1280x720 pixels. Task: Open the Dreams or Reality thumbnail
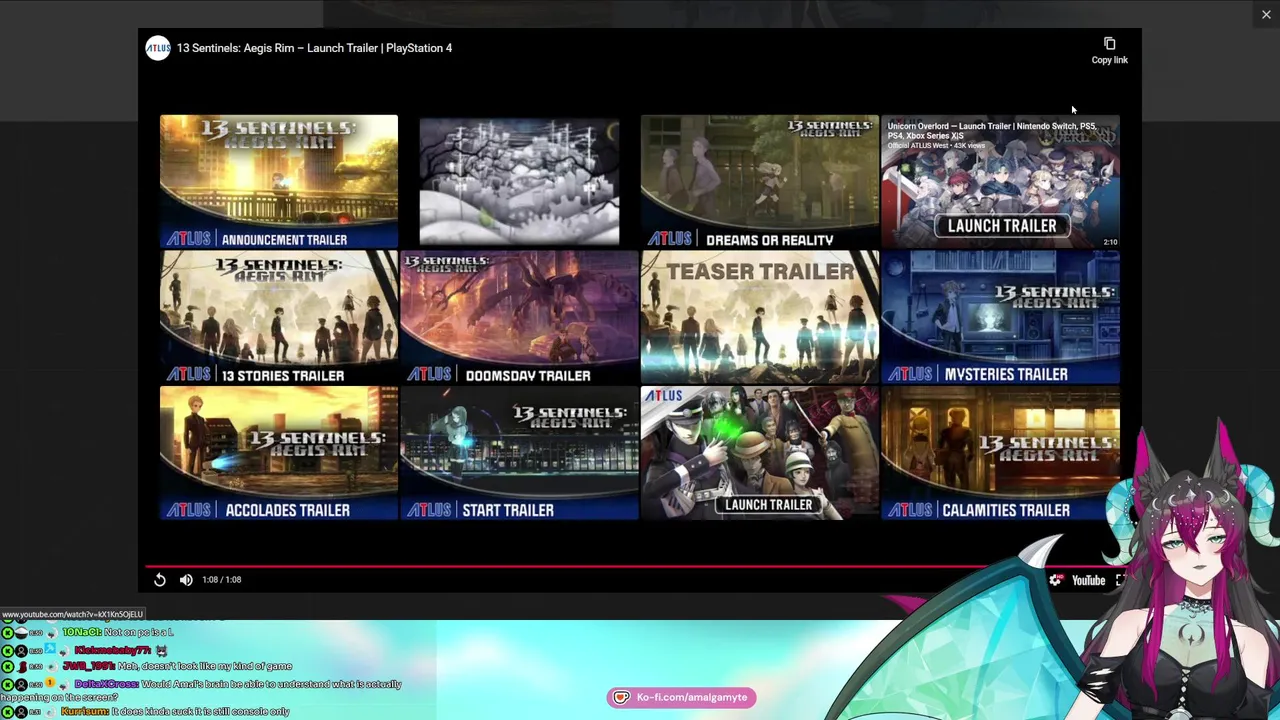tap(759, 181)
